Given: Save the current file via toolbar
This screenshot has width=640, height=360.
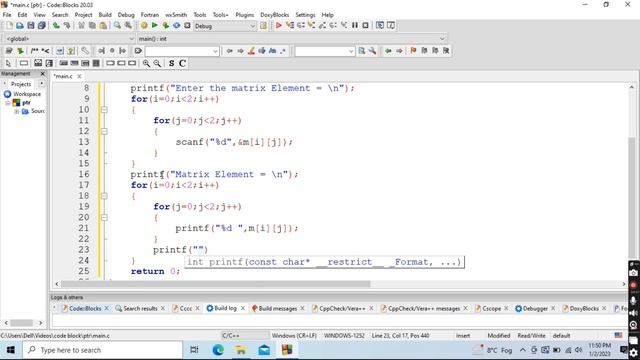Looking at the screenshot, I should [x=31, y=26].
